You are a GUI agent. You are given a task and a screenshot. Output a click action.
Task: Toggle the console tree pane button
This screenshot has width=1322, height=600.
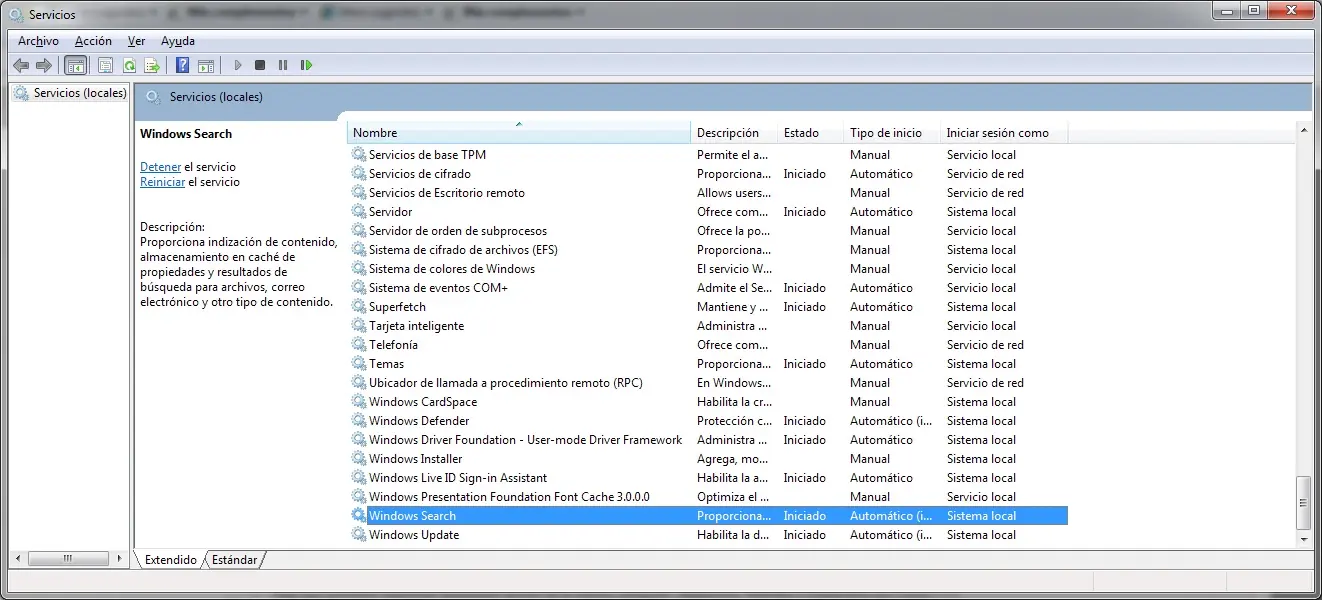[x=75, y=65]
